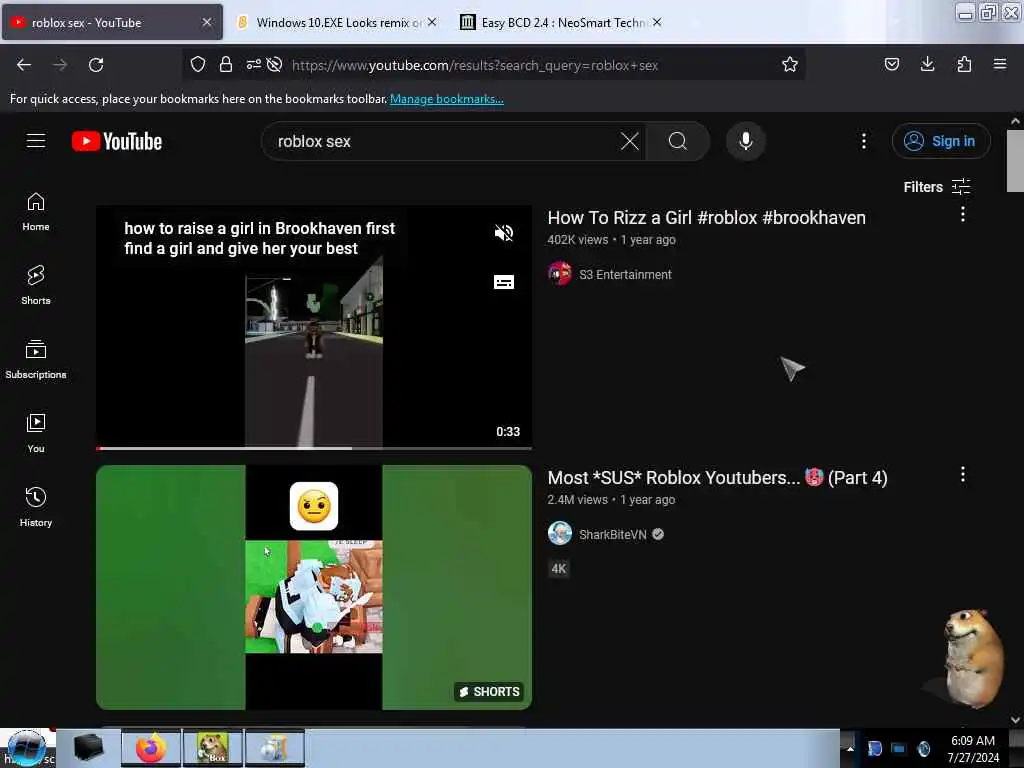This screenshot has width=1024, height=768.
Task: Click the go forward browser arrow
Action: coord(59,65)
